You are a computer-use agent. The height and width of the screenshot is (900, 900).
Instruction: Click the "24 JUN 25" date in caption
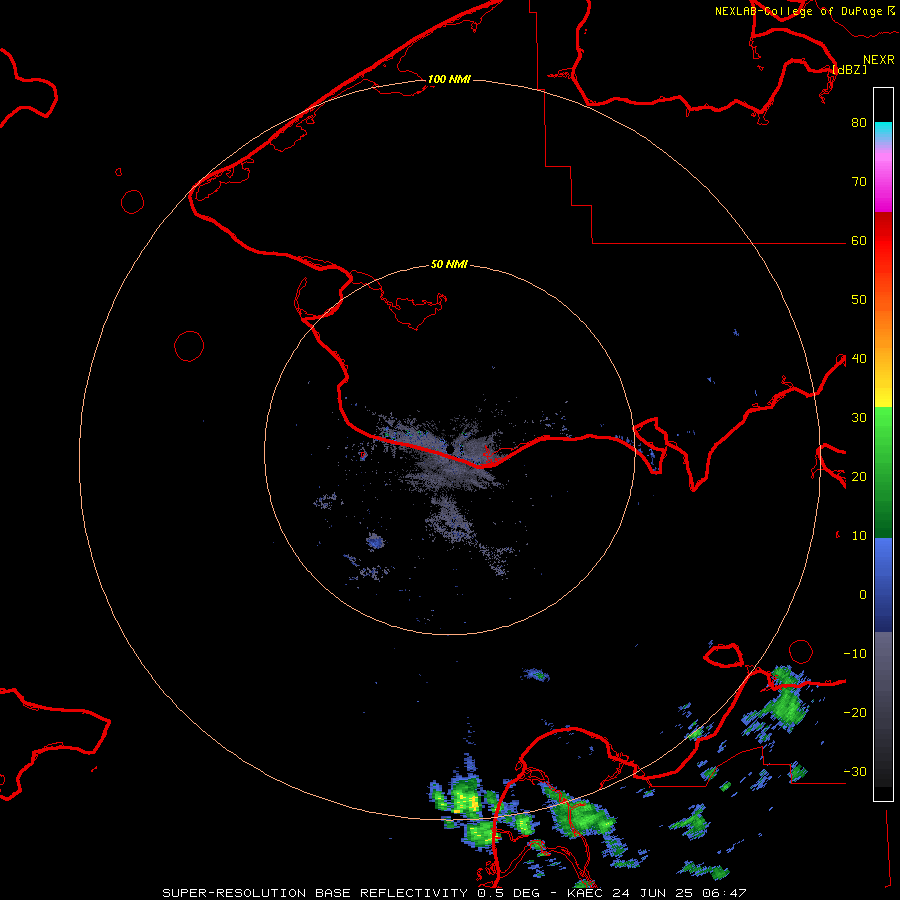tap(653, 893)
